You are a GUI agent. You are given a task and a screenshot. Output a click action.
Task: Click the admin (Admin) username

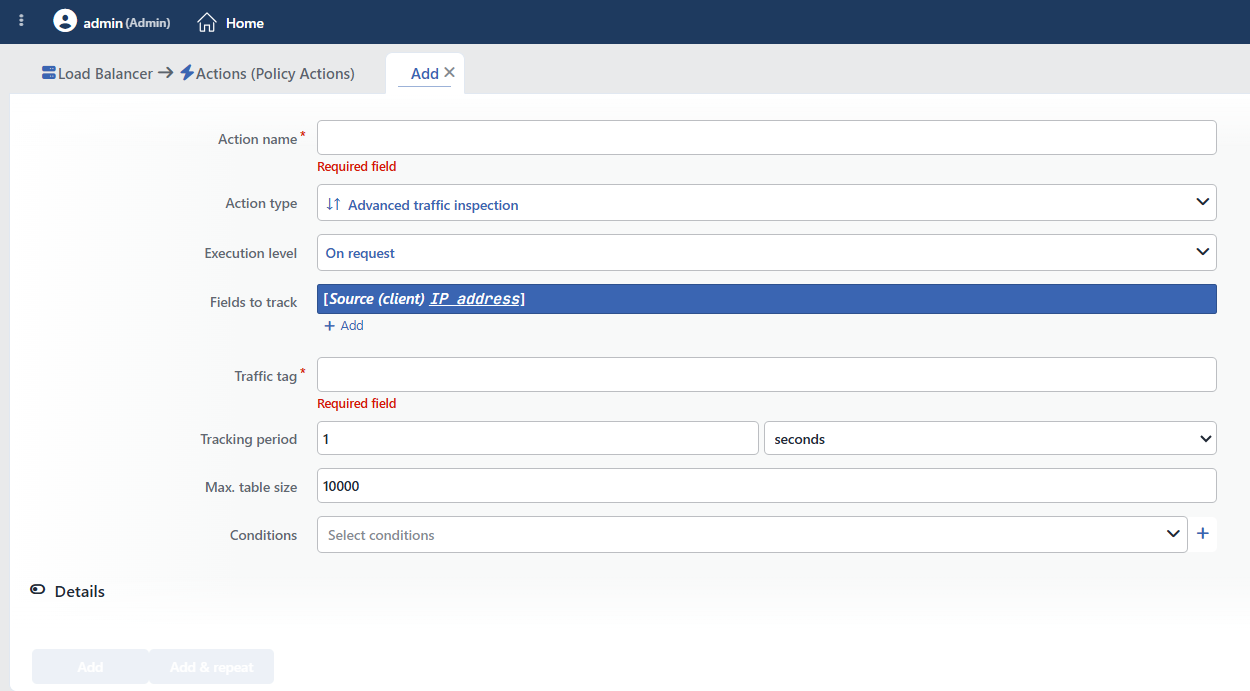127,22
